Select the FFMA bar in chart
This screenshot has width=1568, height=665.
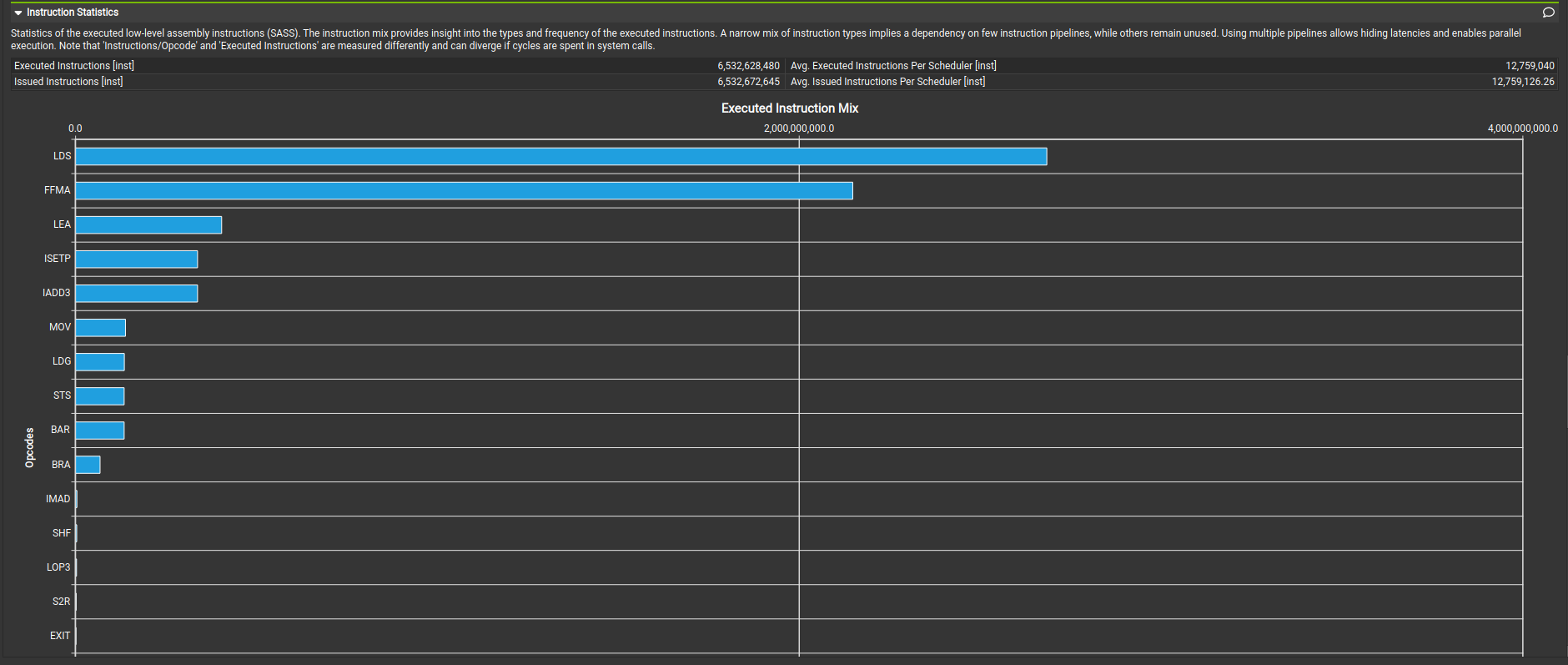[464, 191]
